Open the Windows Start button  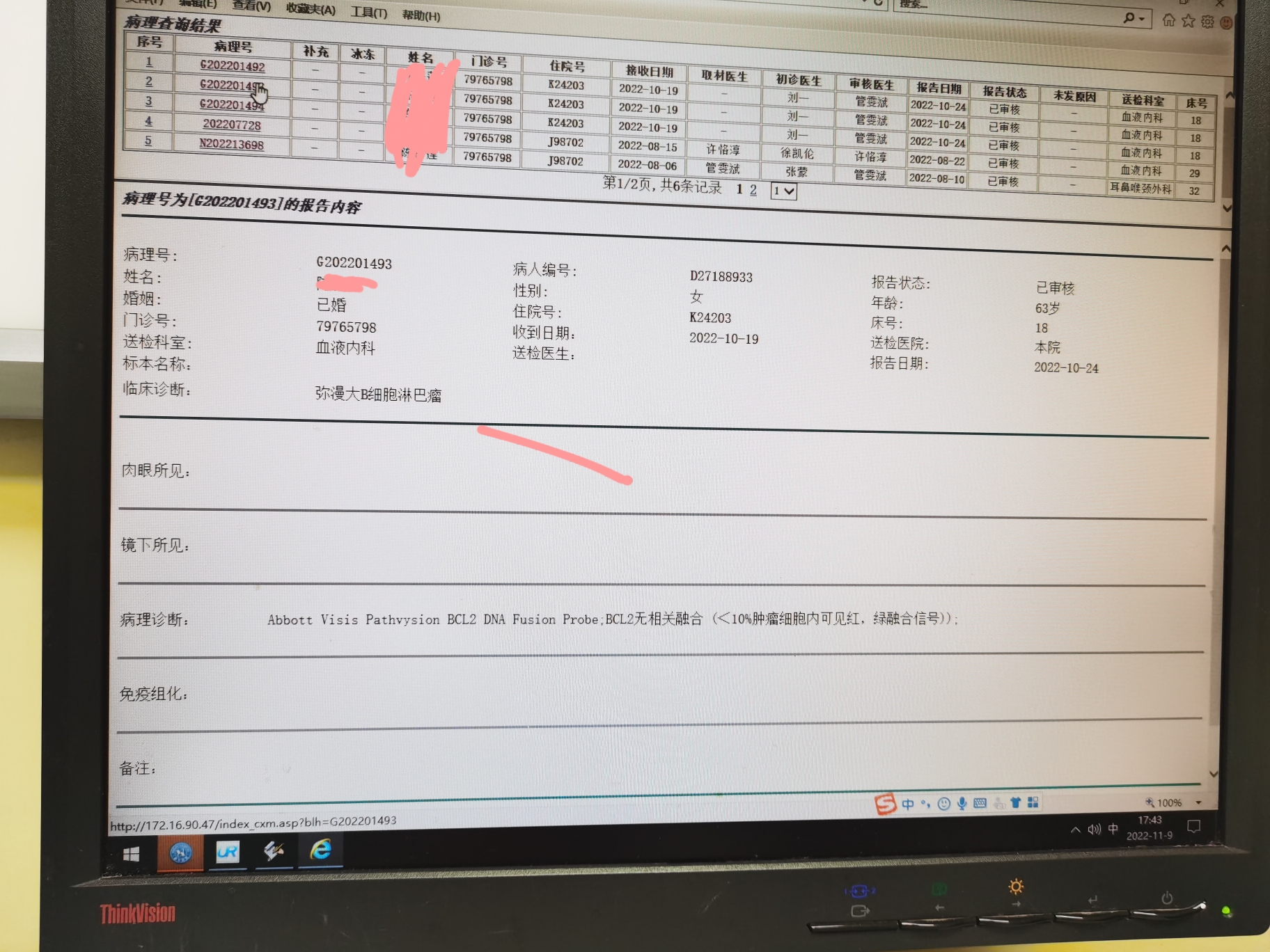click(131, 854)
